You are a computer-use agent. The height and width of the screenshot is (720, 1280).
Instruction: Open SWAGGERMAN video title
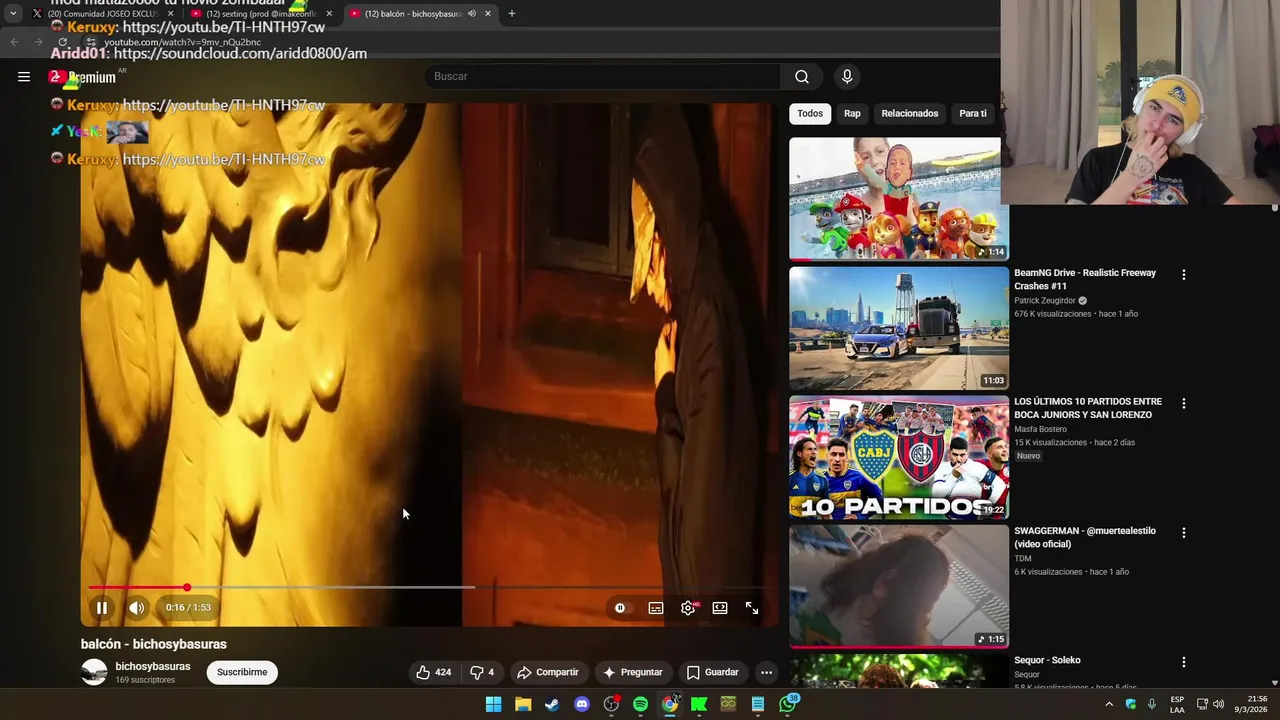click(1085, 537)
